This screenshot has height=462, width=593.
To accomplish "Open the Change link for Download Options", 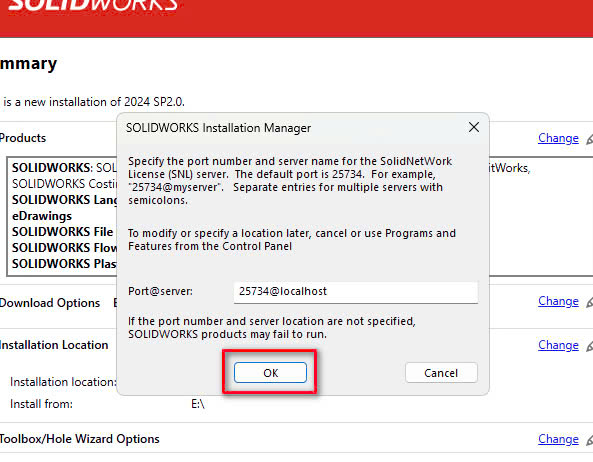I will [x=558, y=301].
